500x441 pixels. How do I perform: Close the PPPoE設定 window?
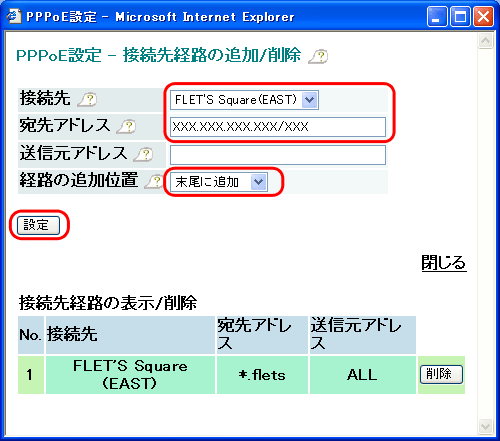coord(483,17)
